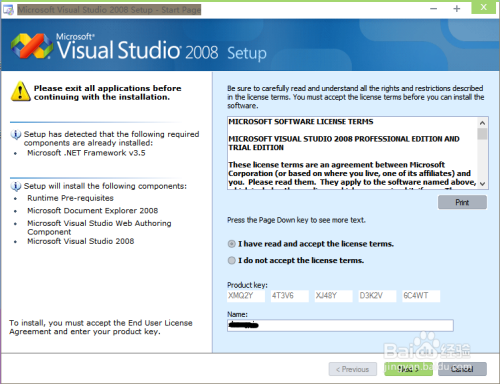Click 'Microsoft Visual Studio Web Authoring Component' item
Viewport: 500px width, 384px height.
point(99,228)
